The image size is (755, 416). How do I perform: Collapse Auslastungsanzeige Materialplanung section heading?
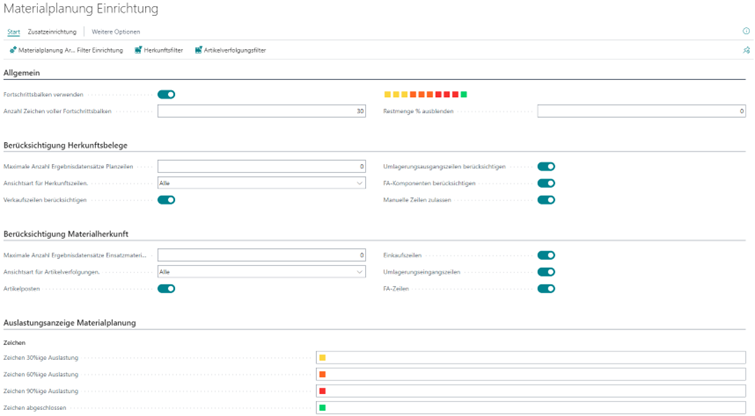pyautogui.click(x=70, y=323)
